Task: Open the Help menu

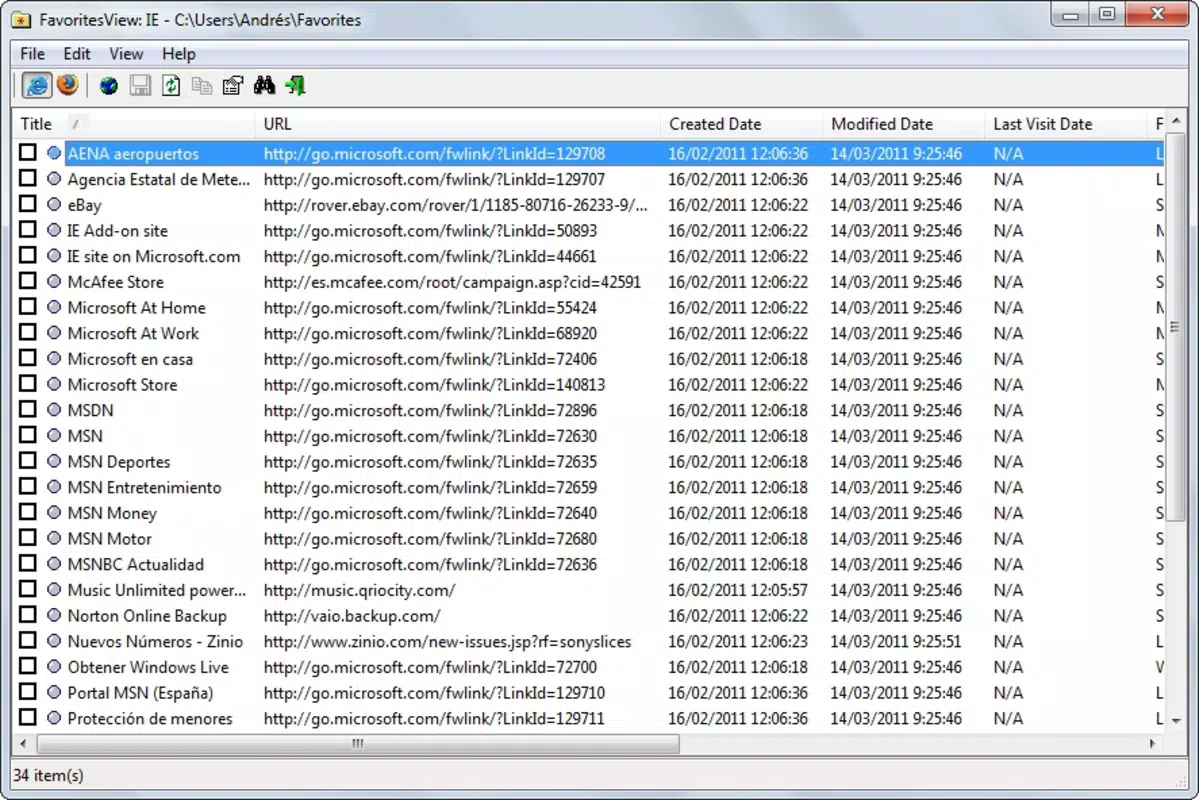Action: click(x=179, y=54)
